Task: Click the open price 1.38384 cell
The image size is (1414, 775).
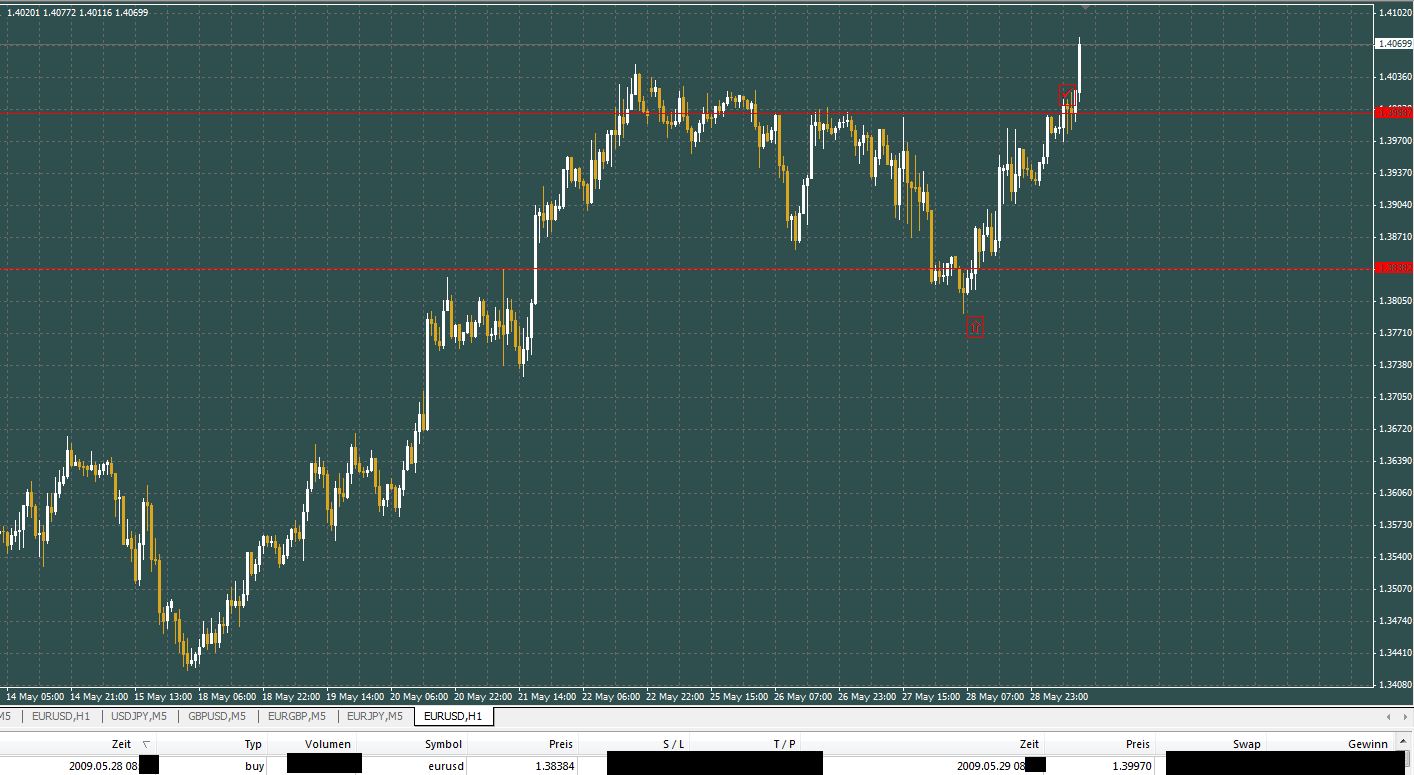Action: tap(554, 766)
